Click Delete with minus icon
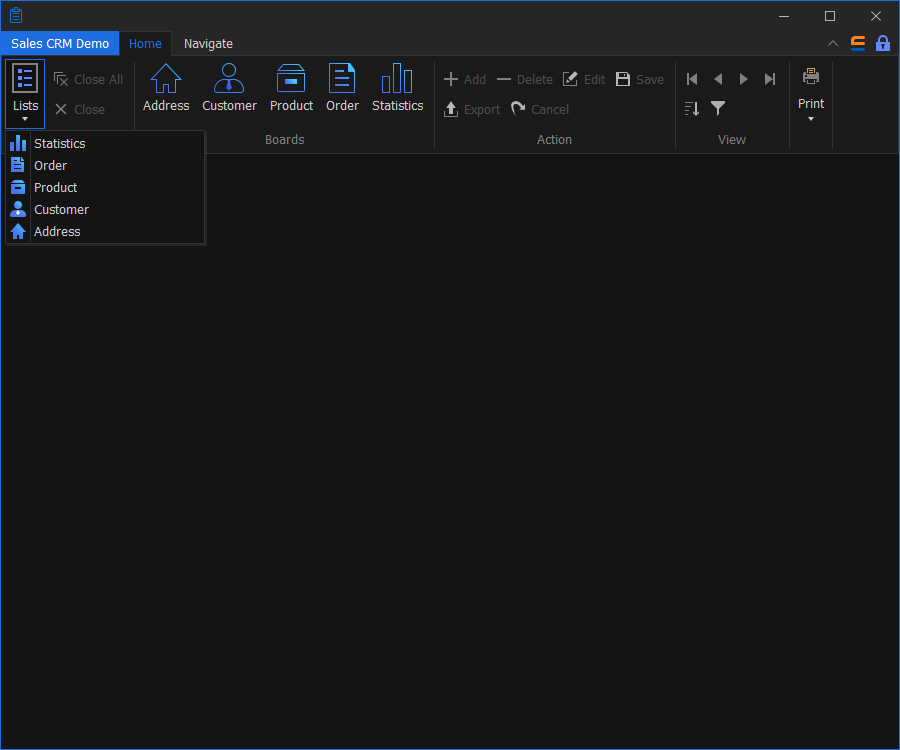The image size is (900, 750). [x=525, y=79]
